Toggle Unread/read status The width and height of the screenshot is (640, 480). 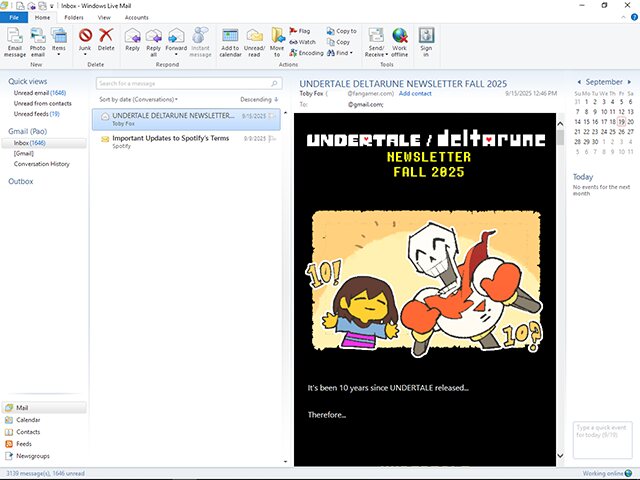[254, 42]
